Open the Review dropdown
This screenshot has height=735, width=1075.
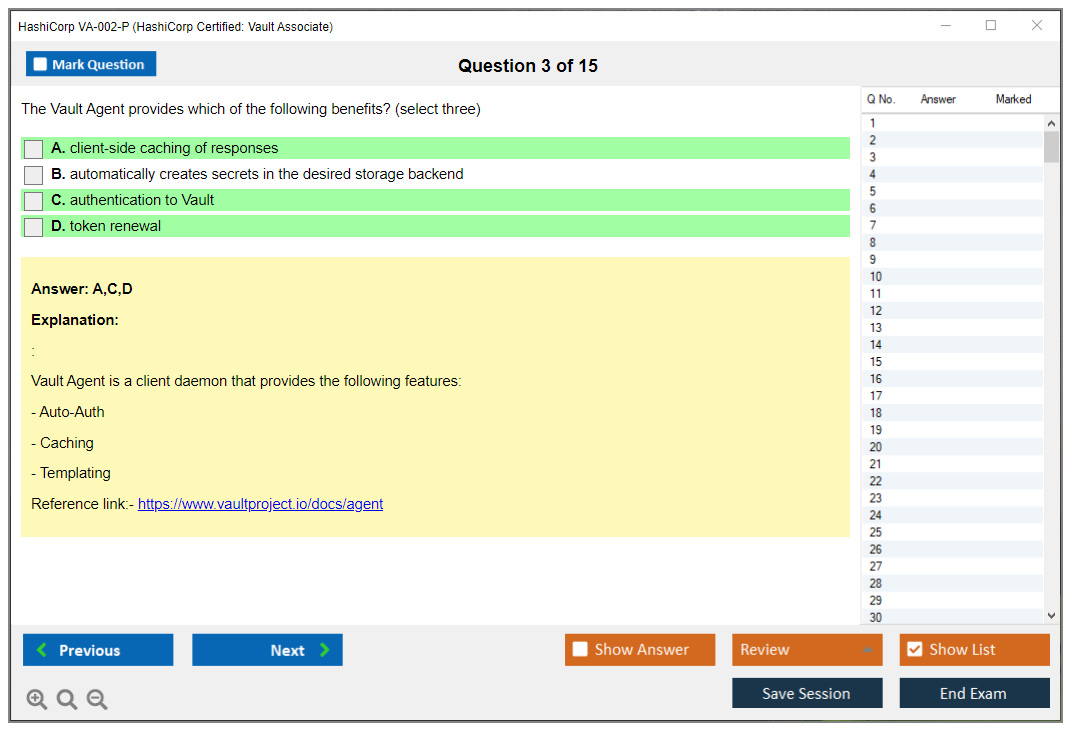807,650
